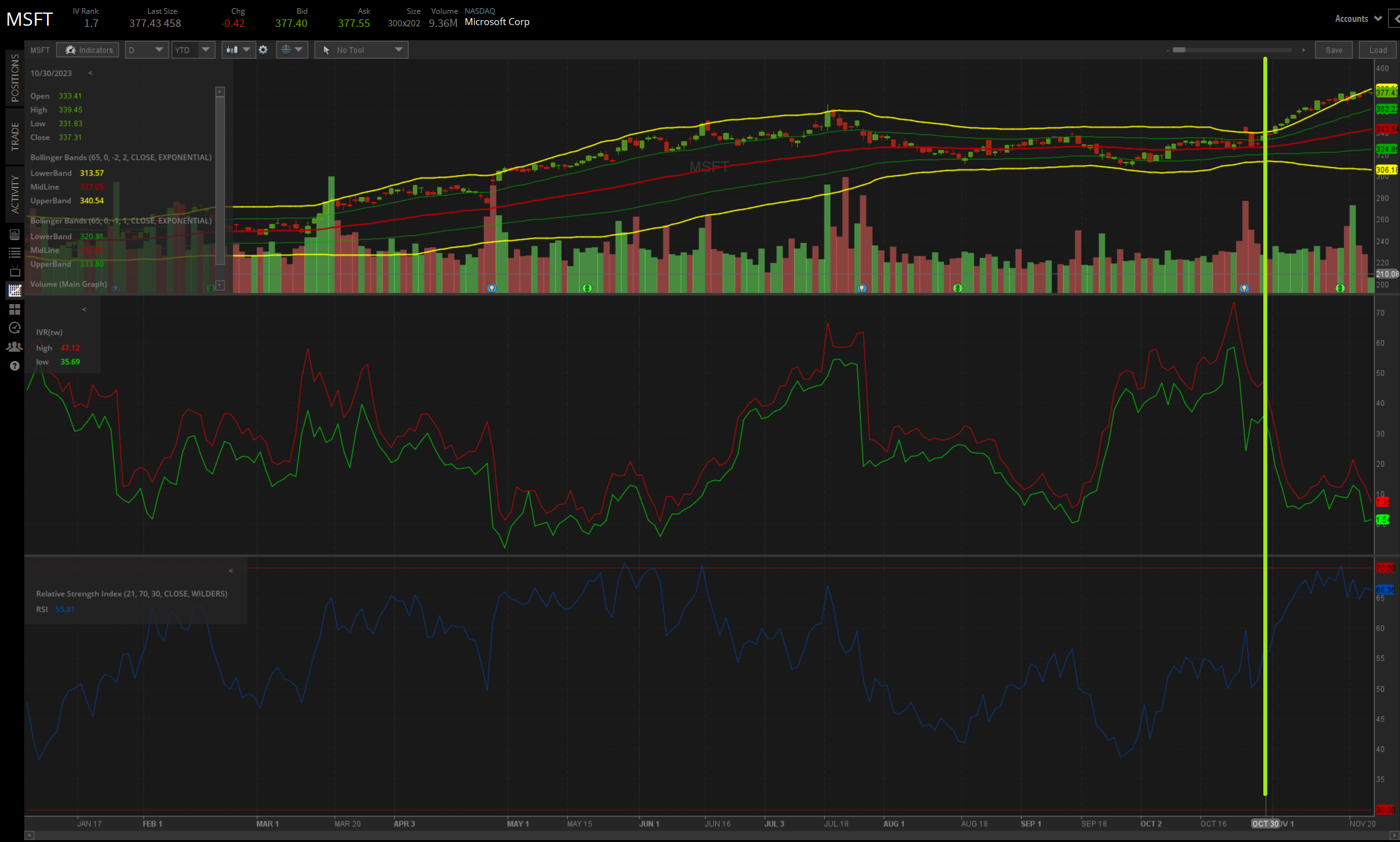
Task: Click the dividend dollar marker near Aug 18
Action: [x=958, y=288]
